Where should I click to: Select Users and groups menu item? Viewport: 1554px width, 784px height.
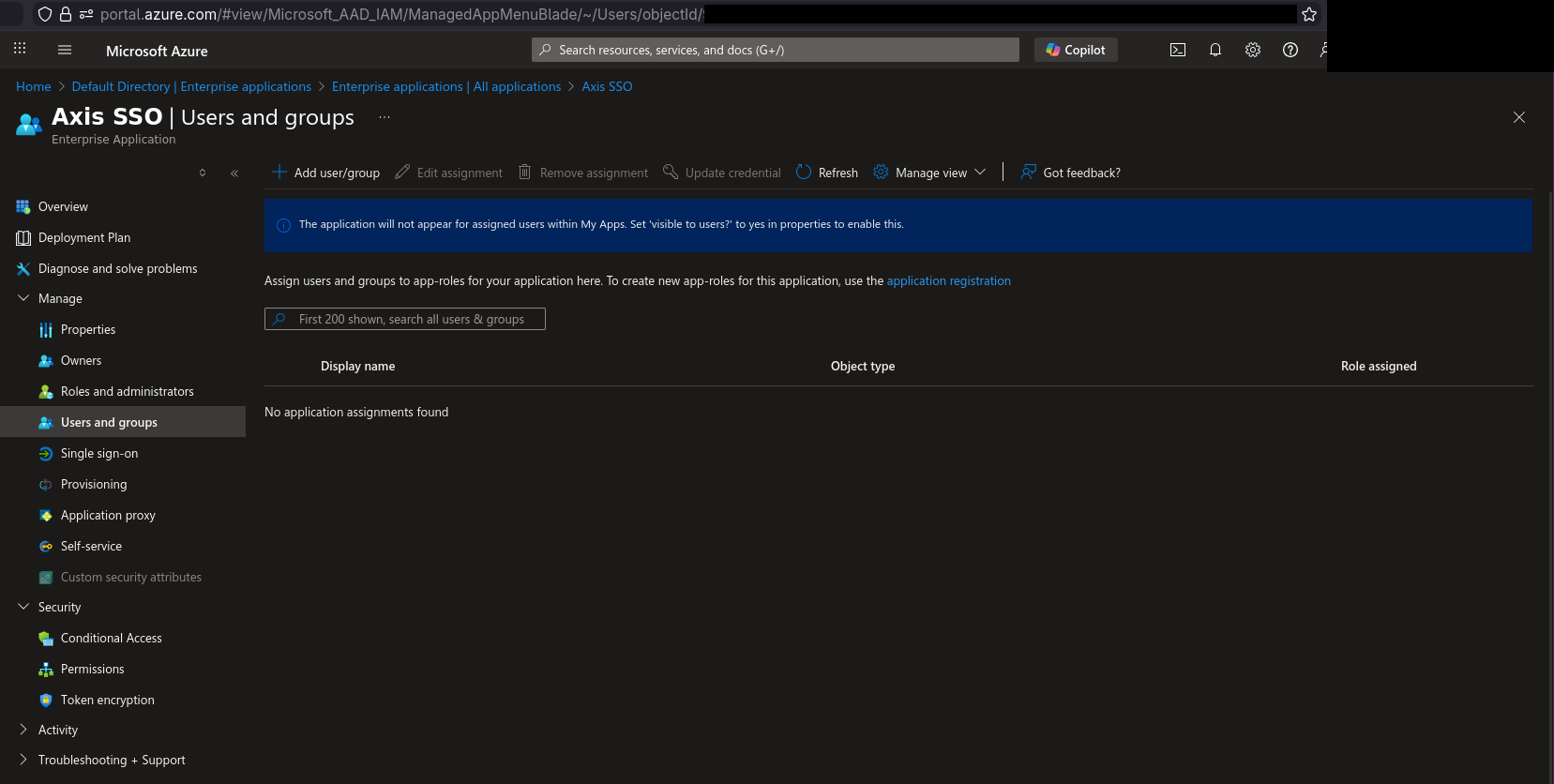(123, 422)
